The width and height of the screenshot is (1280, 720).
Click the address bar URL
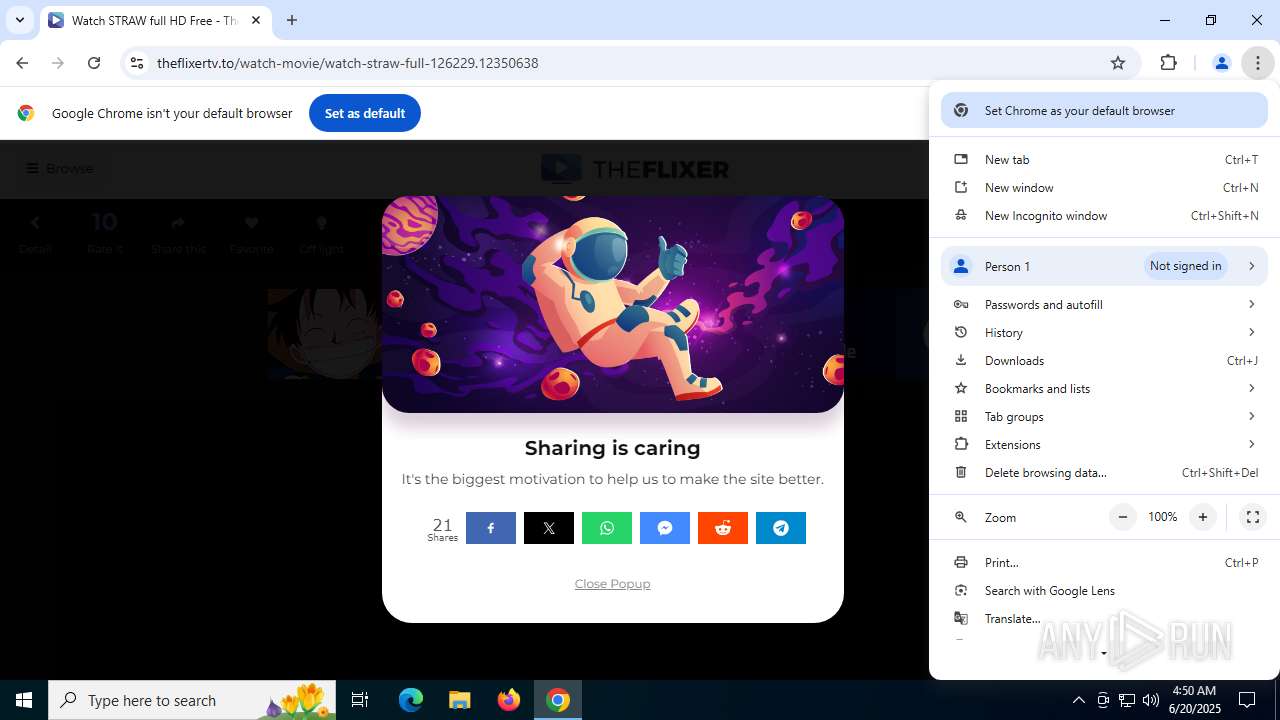(x=348, y=63)
